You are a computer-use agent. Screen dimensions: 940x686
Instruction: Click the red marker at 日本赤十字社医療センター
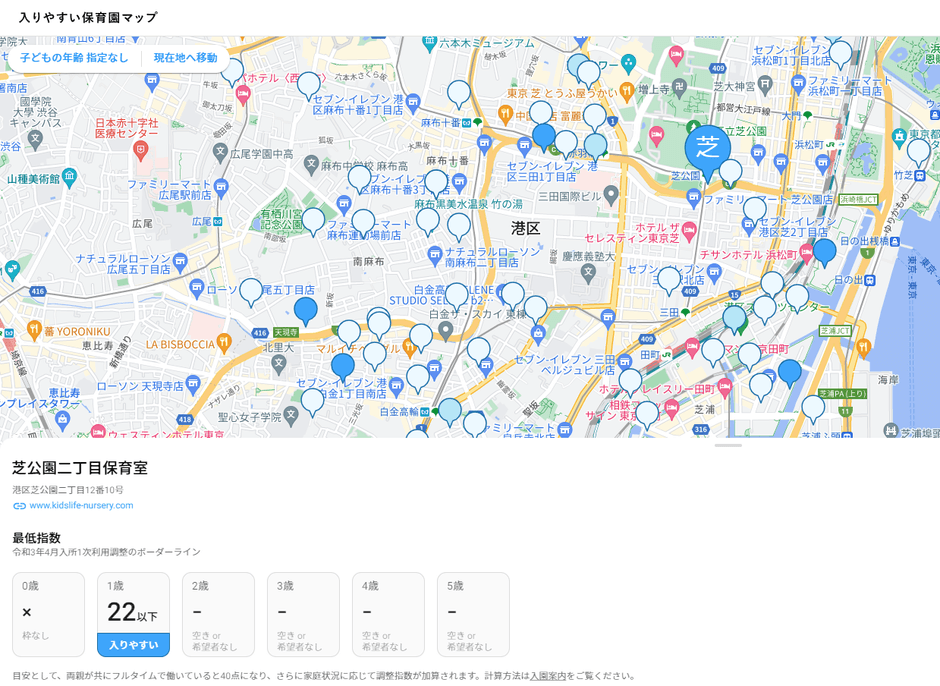click(x=140, y=150)
